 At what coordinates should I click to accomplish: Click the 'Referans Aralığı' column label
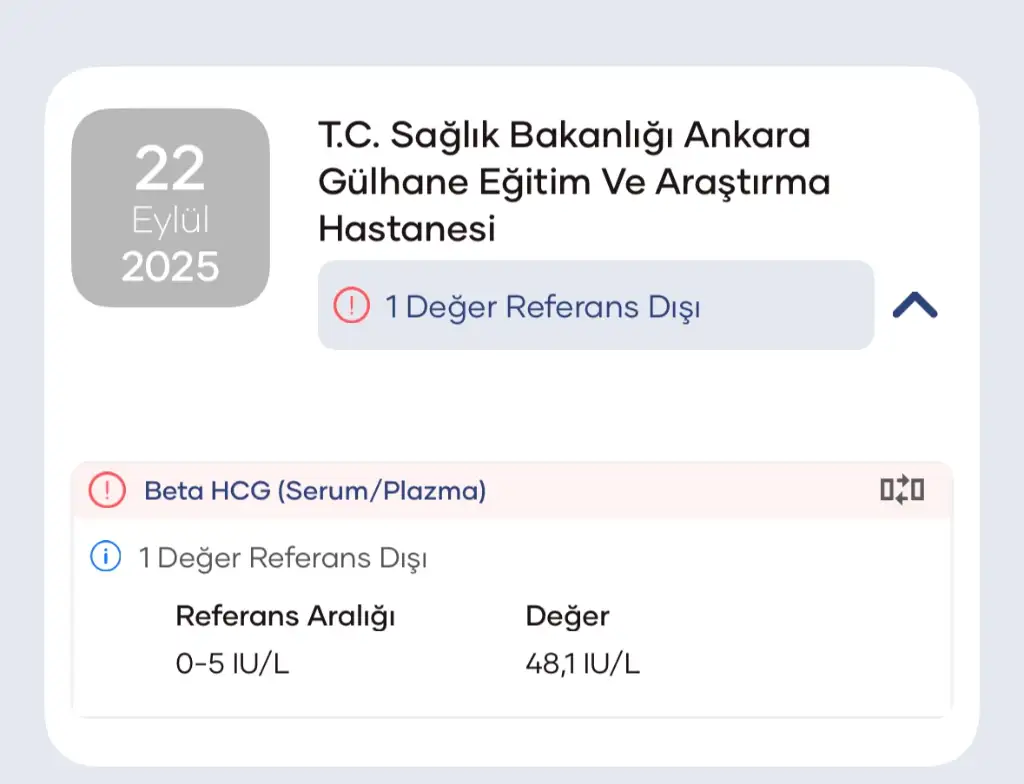pos(285,616)
